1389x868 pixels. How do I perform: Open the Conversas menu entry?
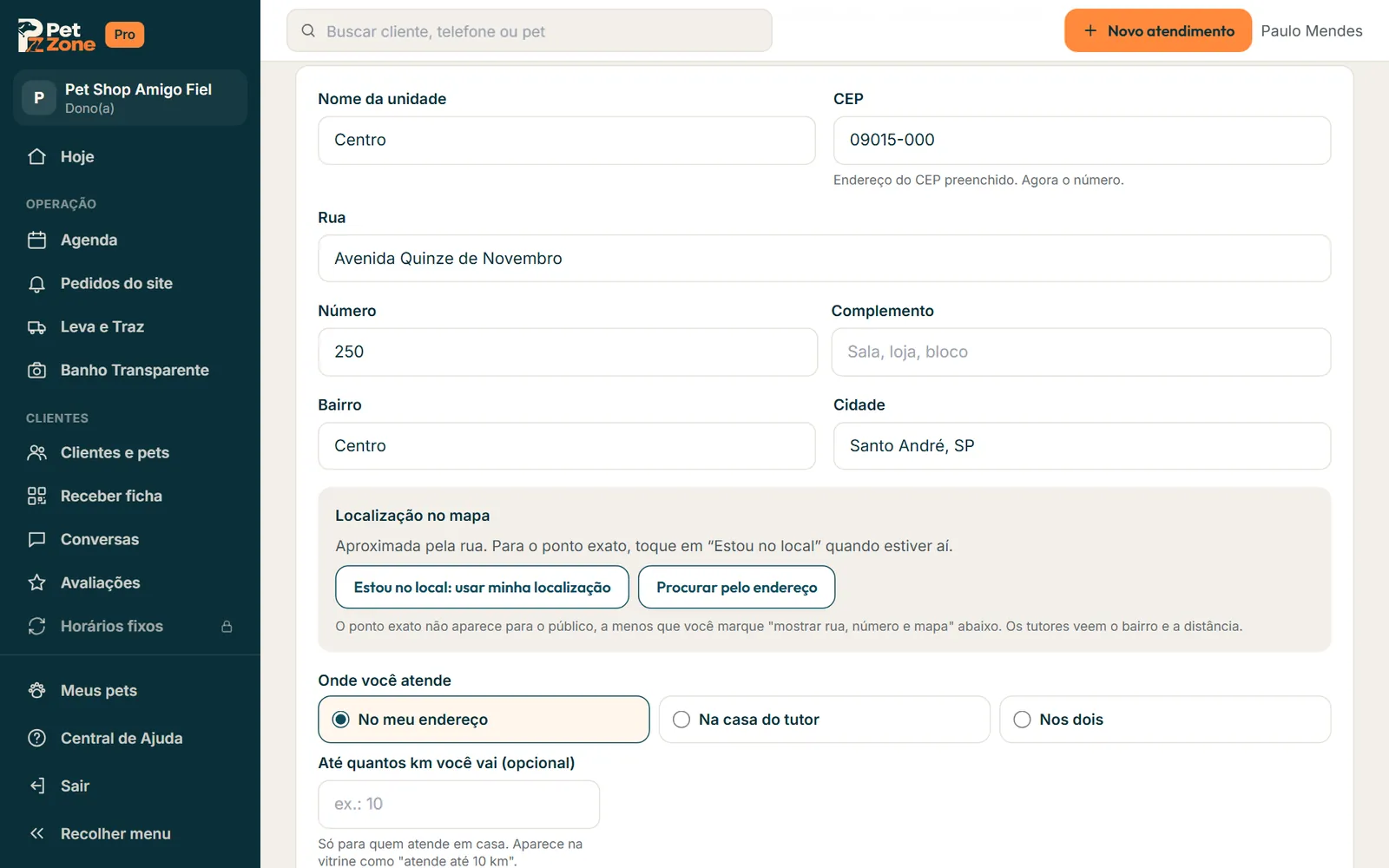coord(130,540)
